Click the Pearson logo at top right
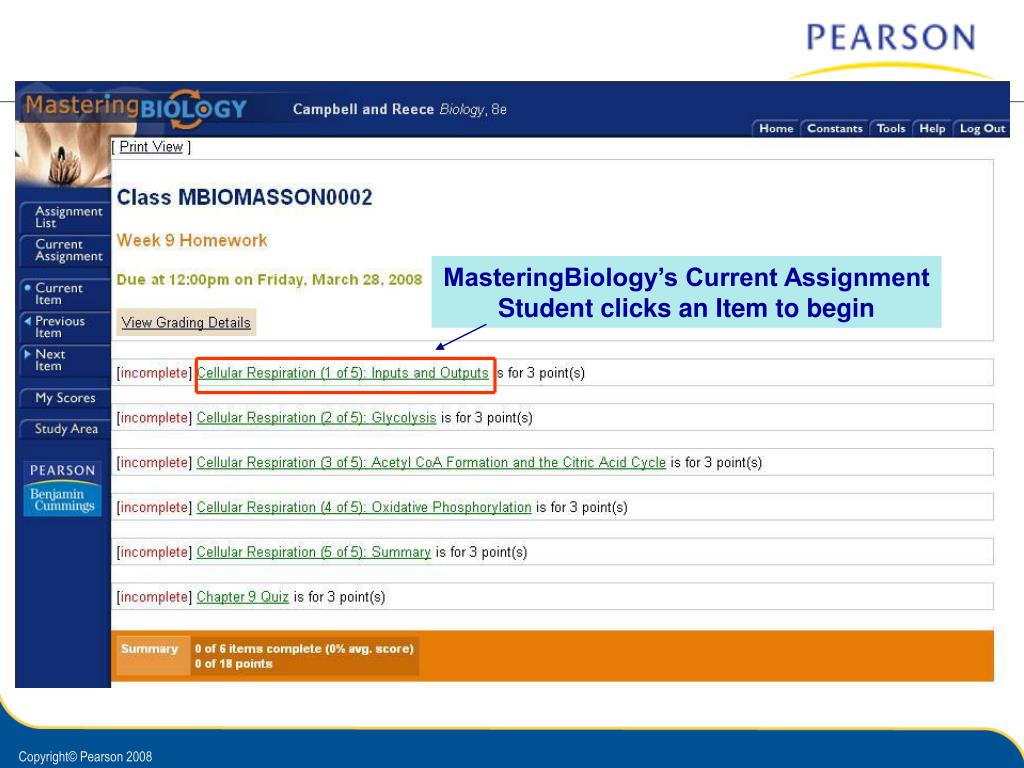Image resolution: width=1024 pixels, height=768 pixels. [891, 49]
